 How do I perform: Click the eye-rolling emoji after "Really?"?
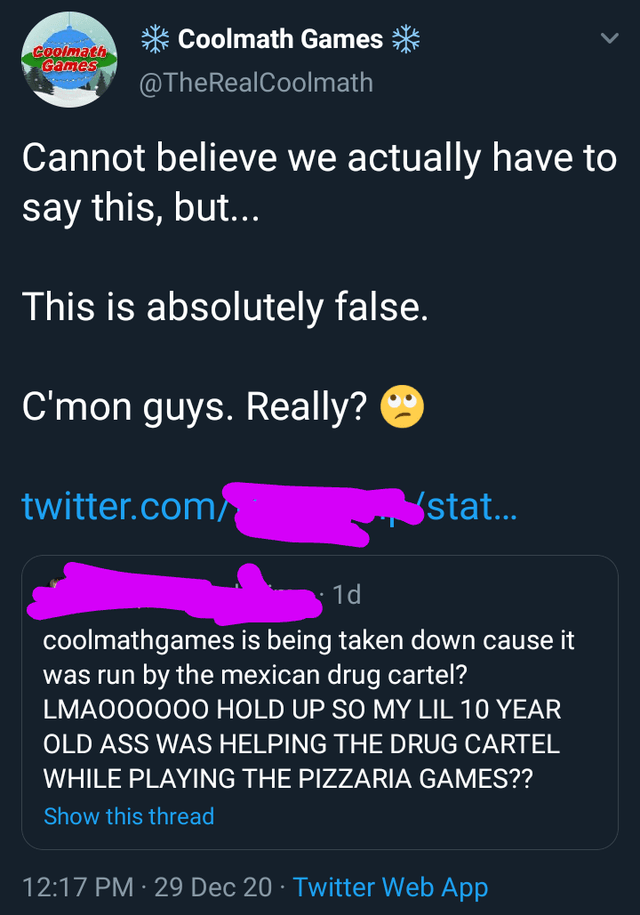[401, 406]
